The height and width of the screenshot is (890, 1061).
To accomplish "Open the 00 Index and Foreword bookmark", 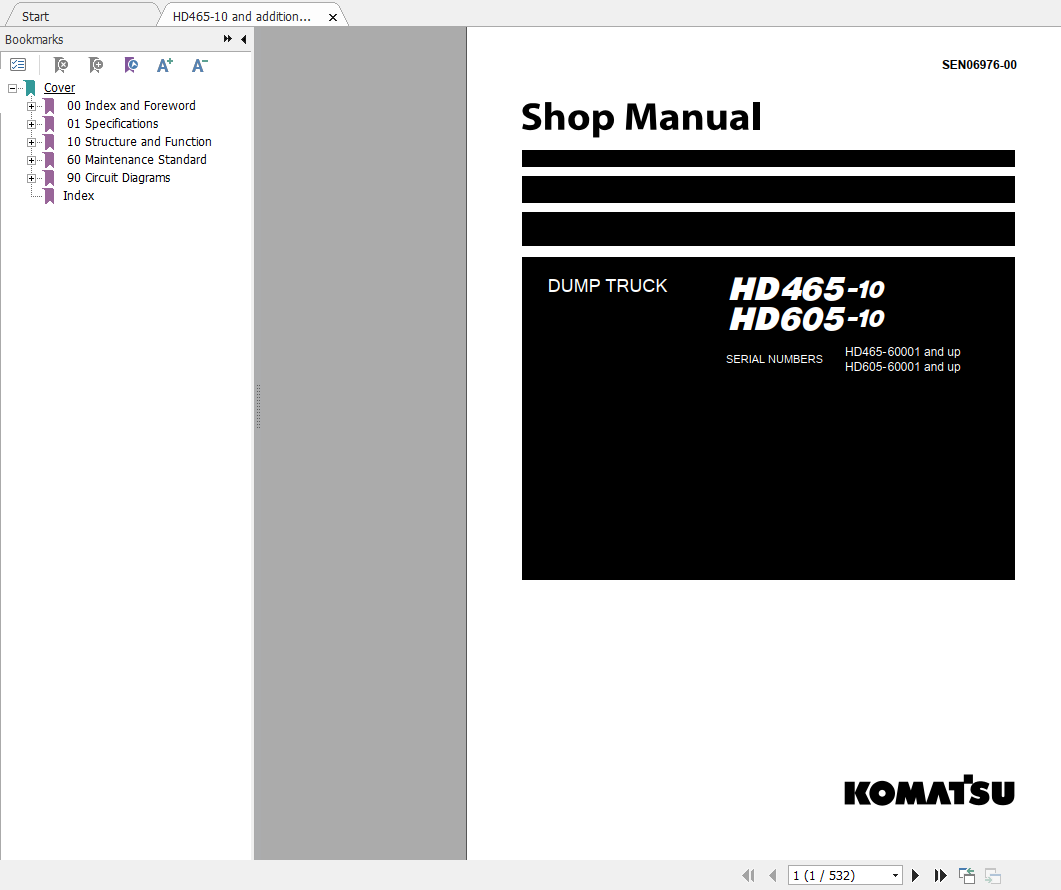I will coord(131,106).
